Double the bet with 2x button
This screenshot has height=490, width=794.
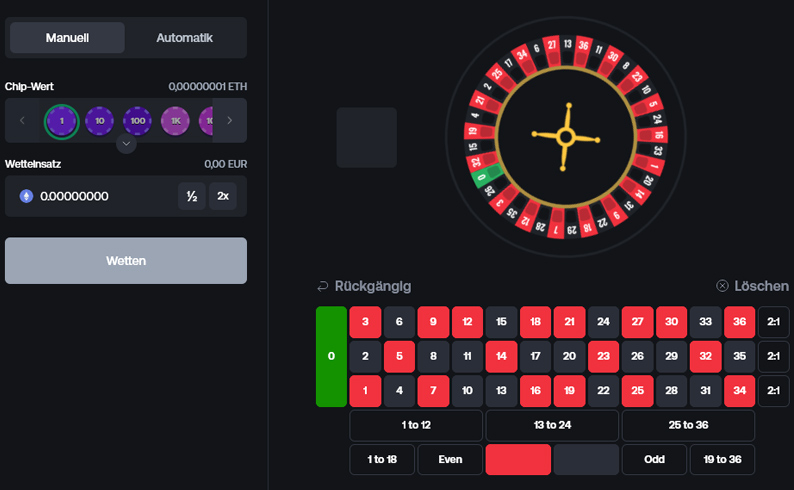tap(223, 196)
